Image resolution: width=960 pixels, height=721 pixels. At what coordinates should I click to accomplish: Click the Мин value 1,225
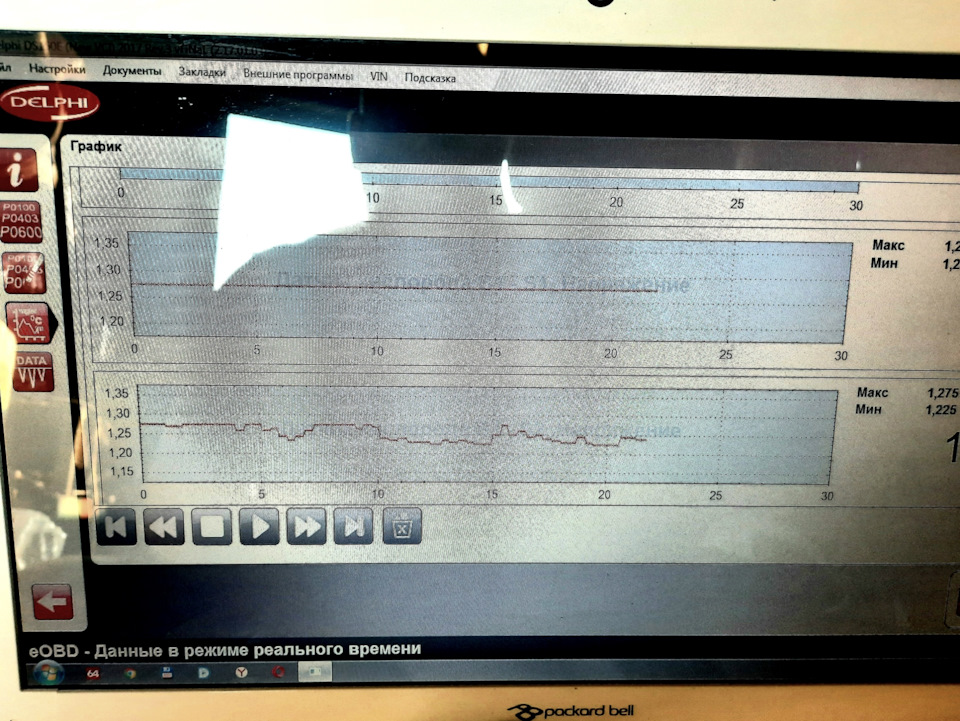[941, 409]
